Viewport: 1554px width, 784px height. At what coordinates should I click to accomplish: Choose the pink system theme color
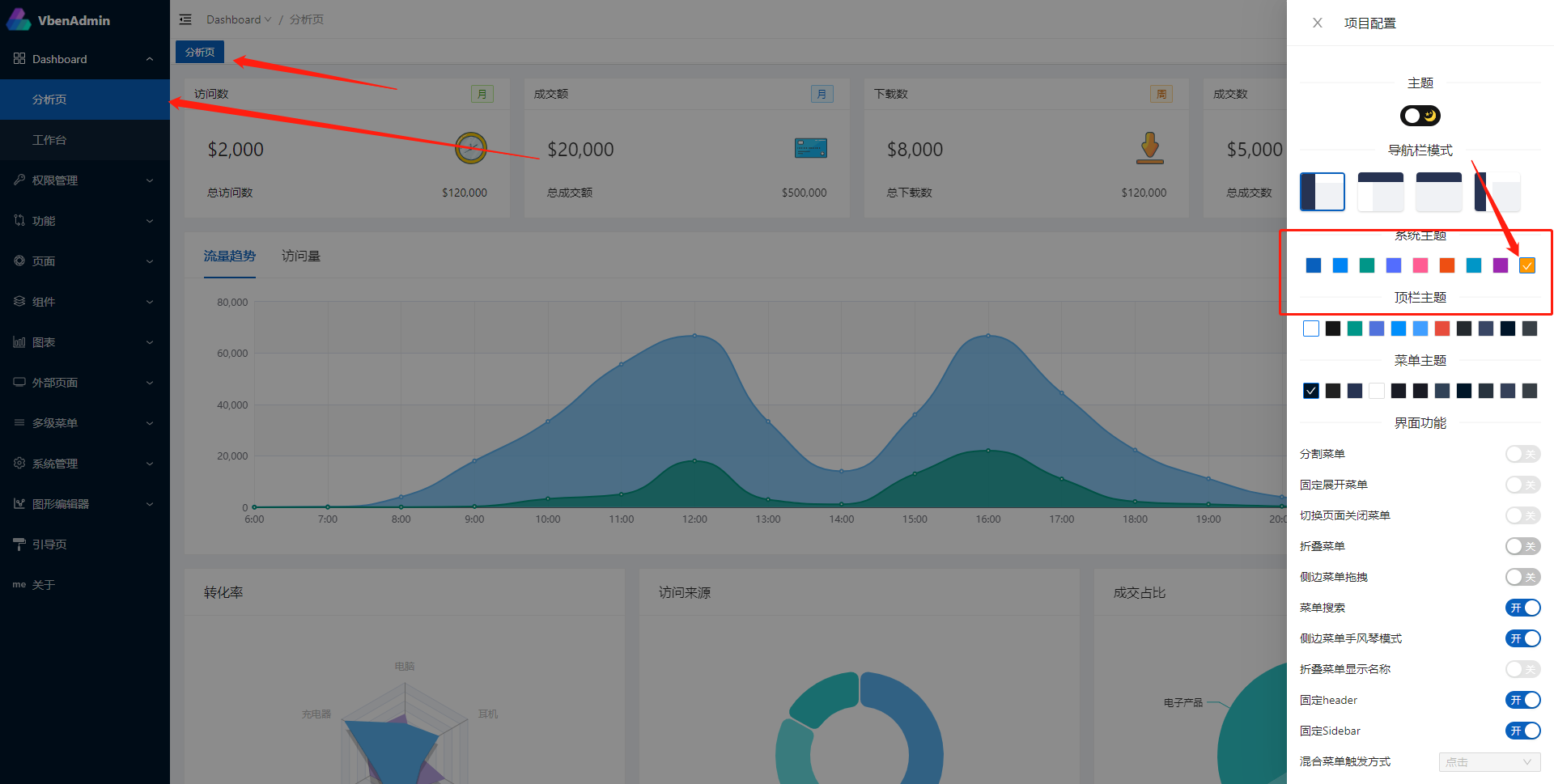pyautogui.click(x=1420, y=265)
